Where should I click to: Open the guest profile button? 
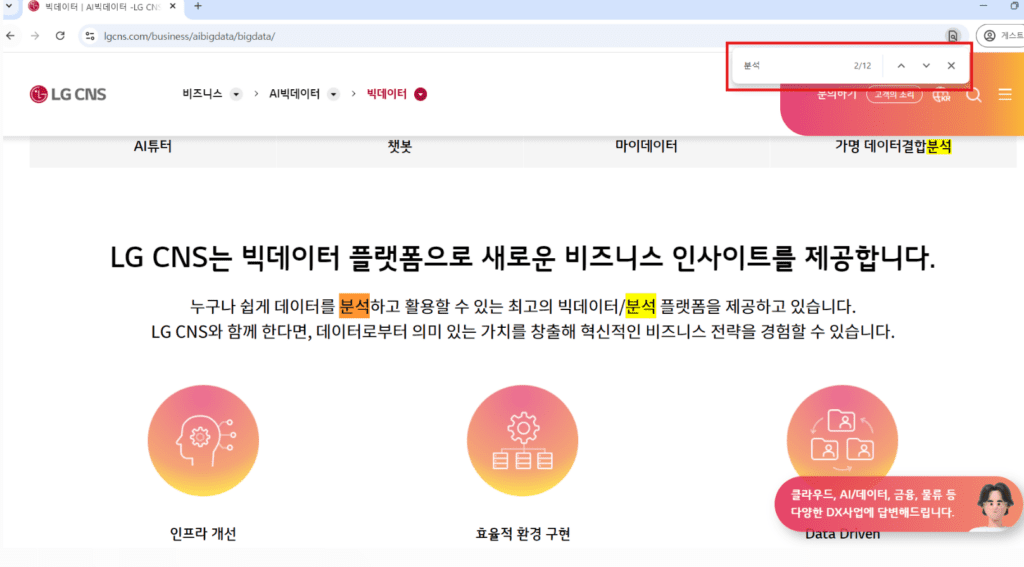click(1002, 36)
